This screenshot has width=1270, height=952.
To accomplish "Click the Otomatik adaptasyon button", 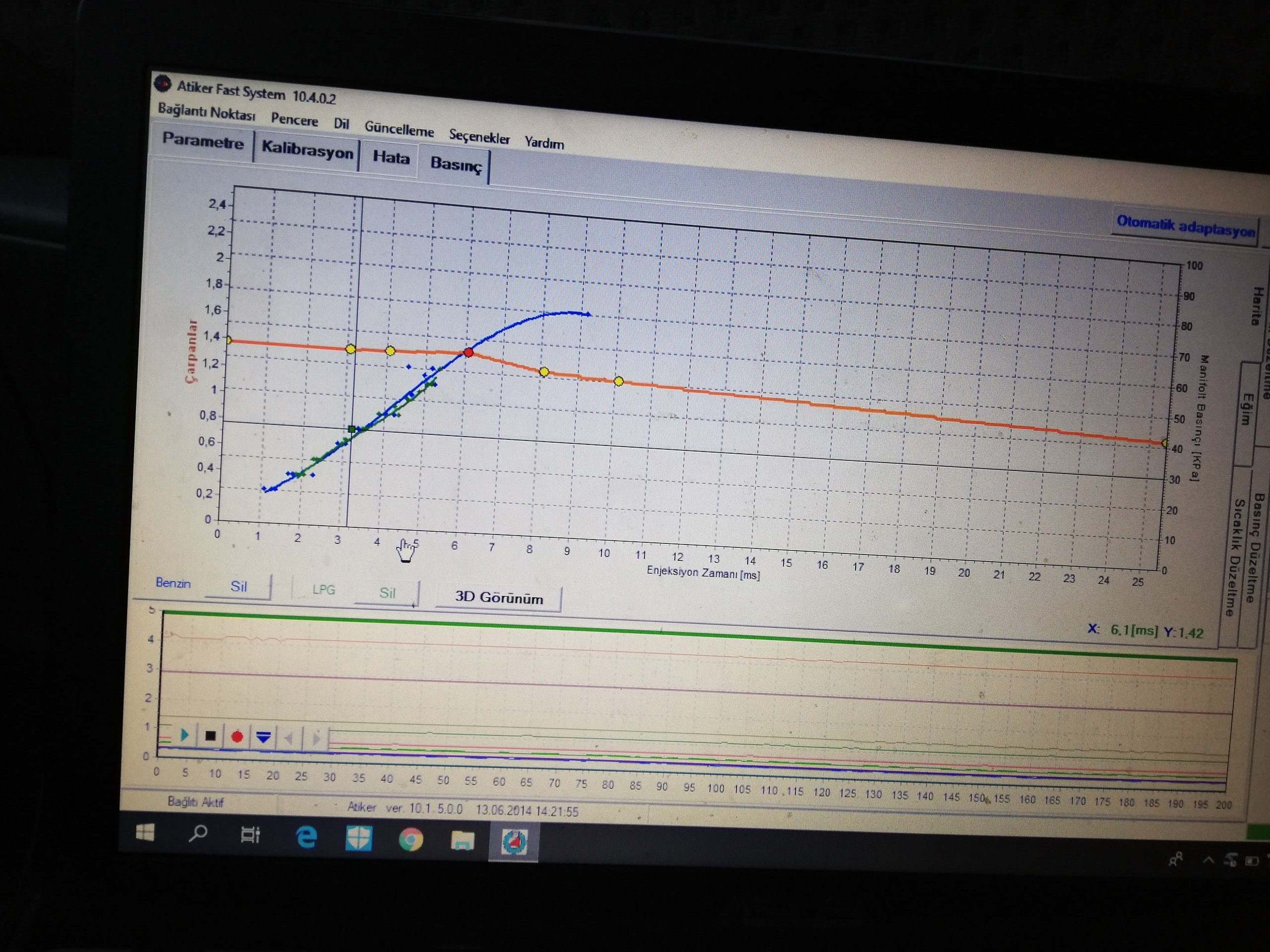I will pyautogui.click(x=1185, y=226).
